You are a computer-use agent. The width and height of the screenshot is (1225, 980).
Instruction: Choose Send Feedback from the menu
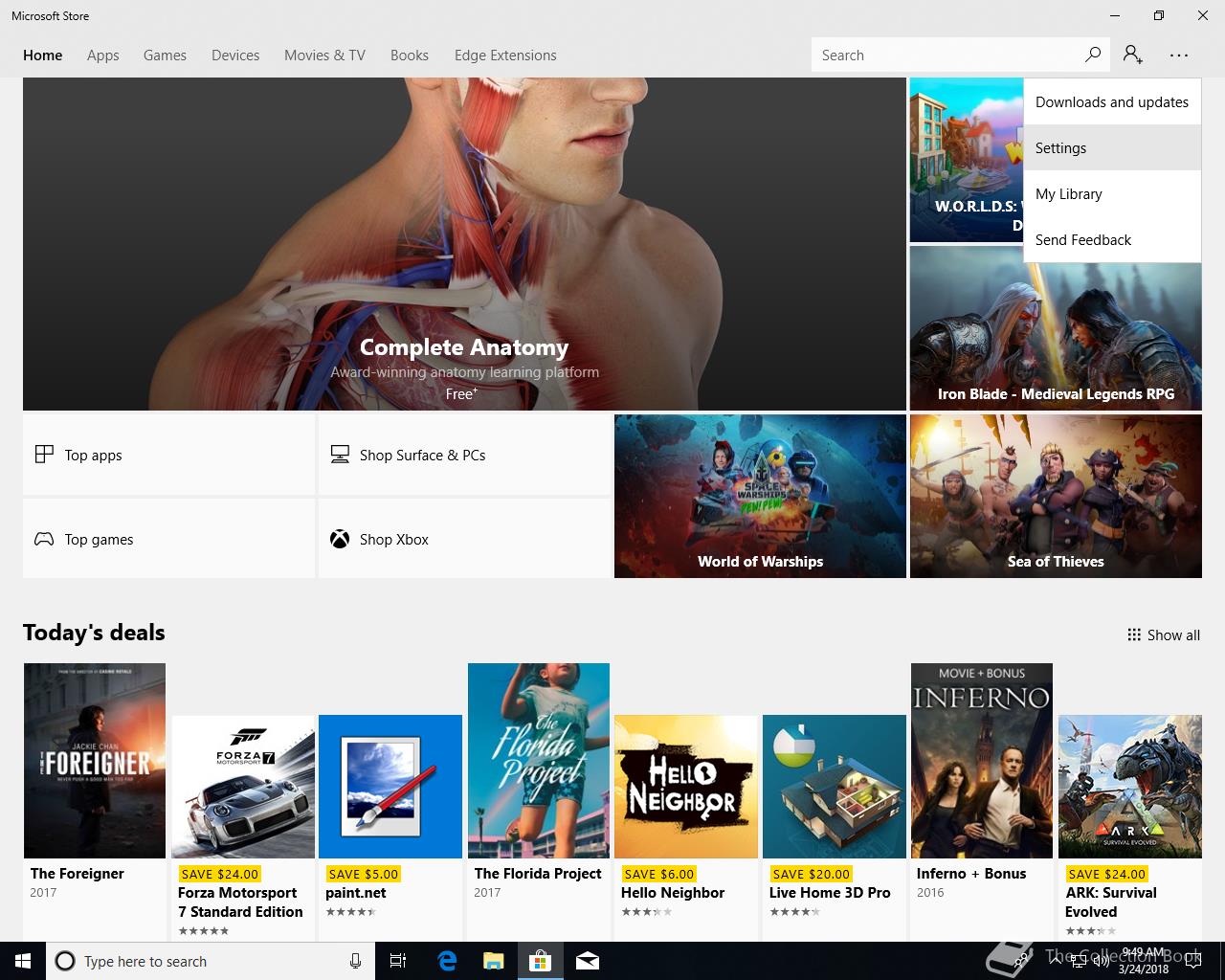click(1112, 239)
